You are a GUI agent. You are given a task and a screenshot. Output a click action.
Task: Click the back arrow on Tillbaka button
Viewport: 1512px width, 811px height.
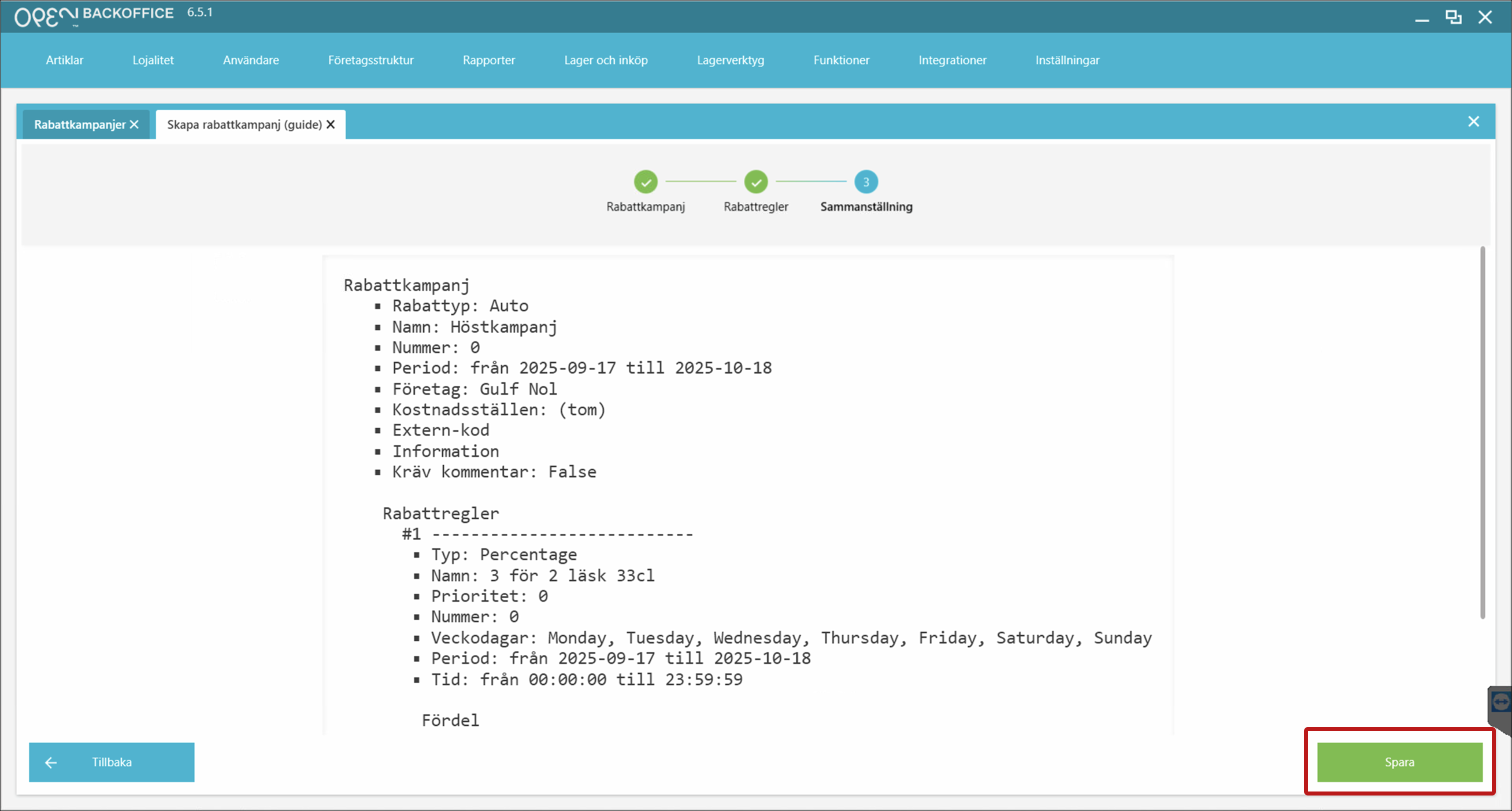[x=51, y=762]
